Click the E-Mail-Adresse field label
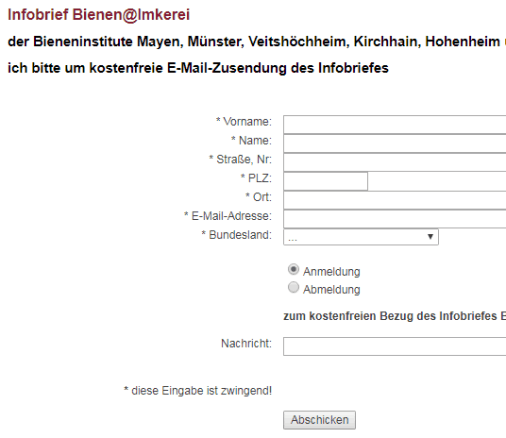 228,216
